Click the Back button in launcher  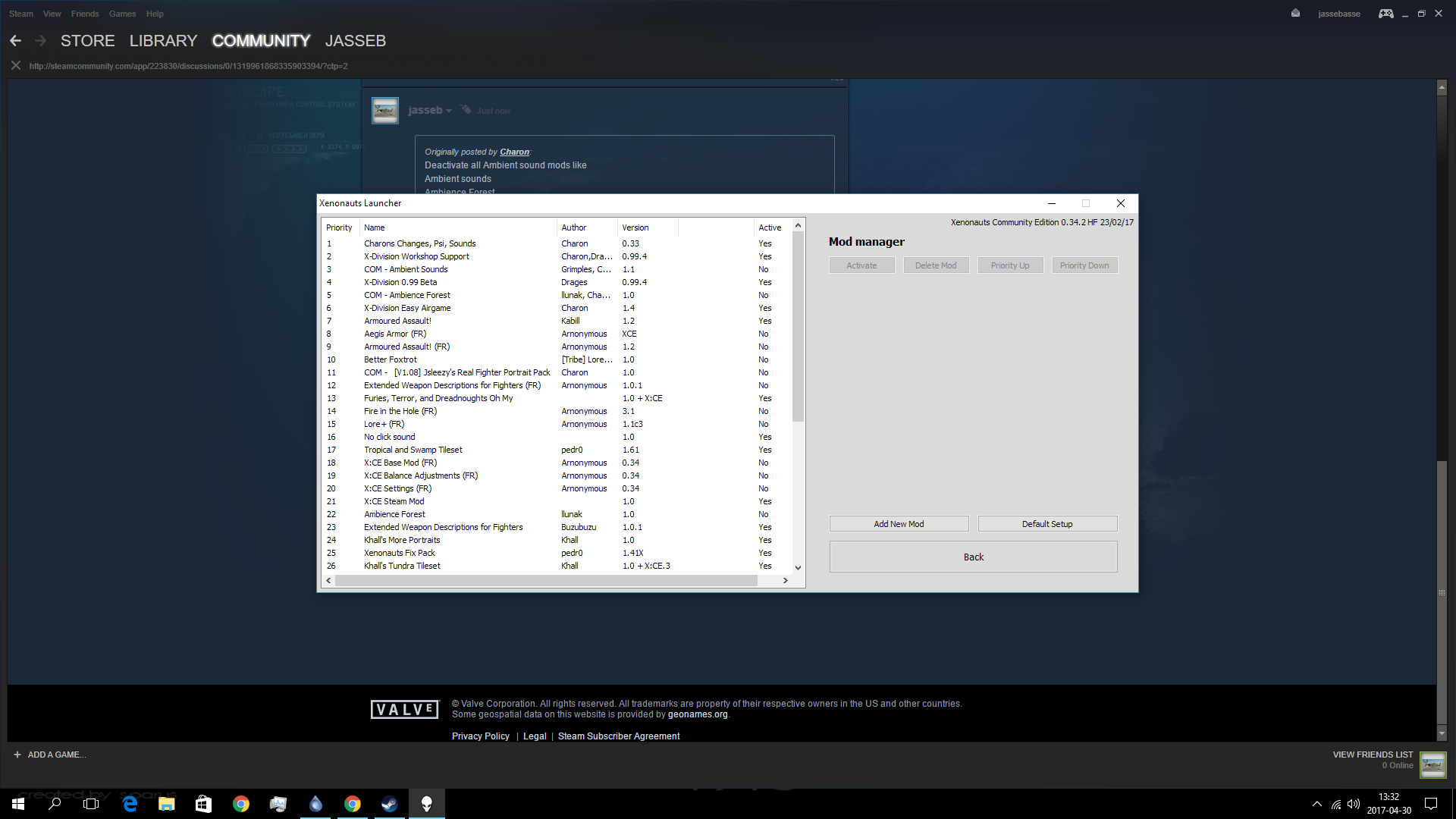click(973, 557)
